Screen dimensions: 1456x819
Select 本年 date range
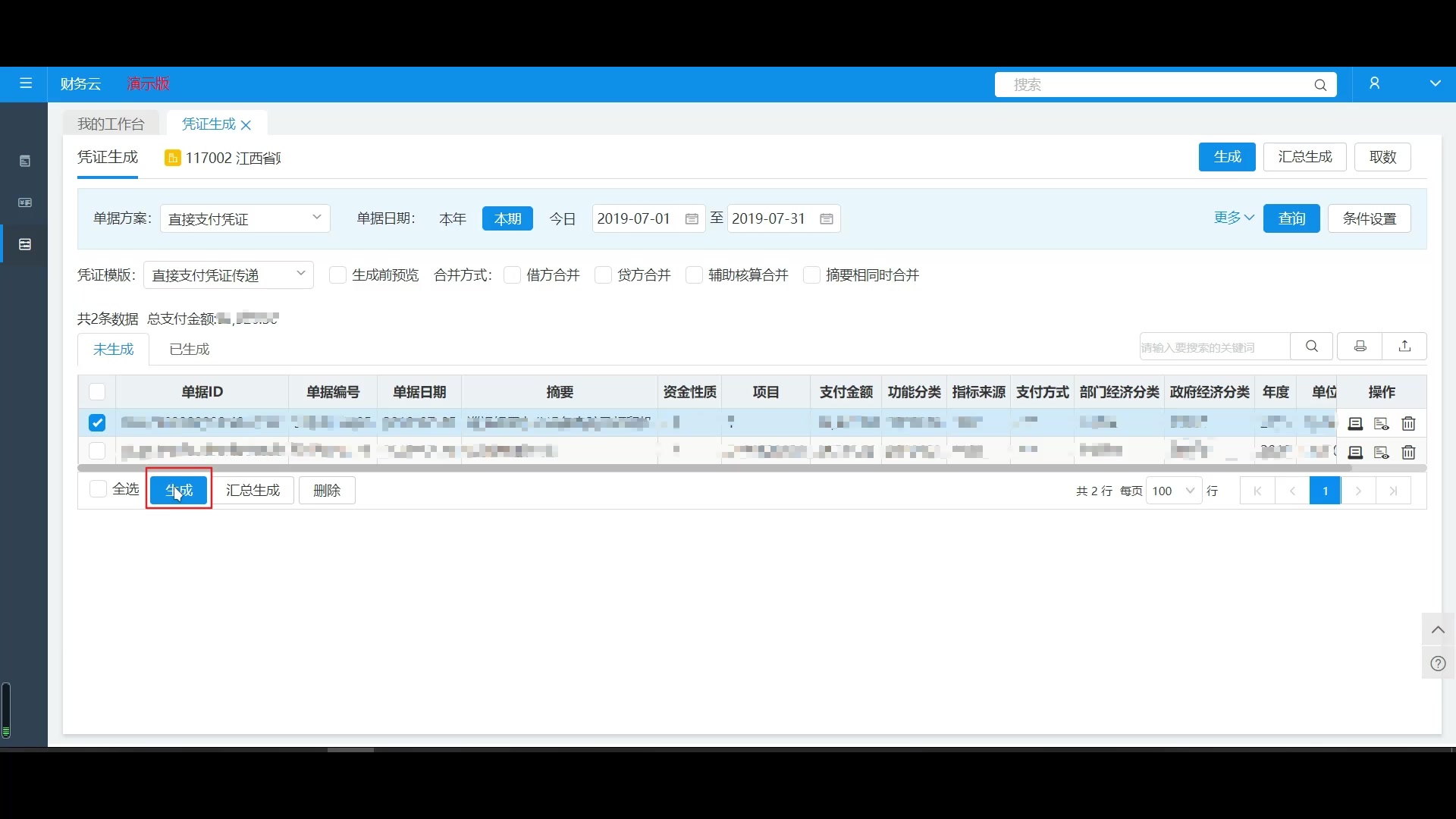pos(453,219)
